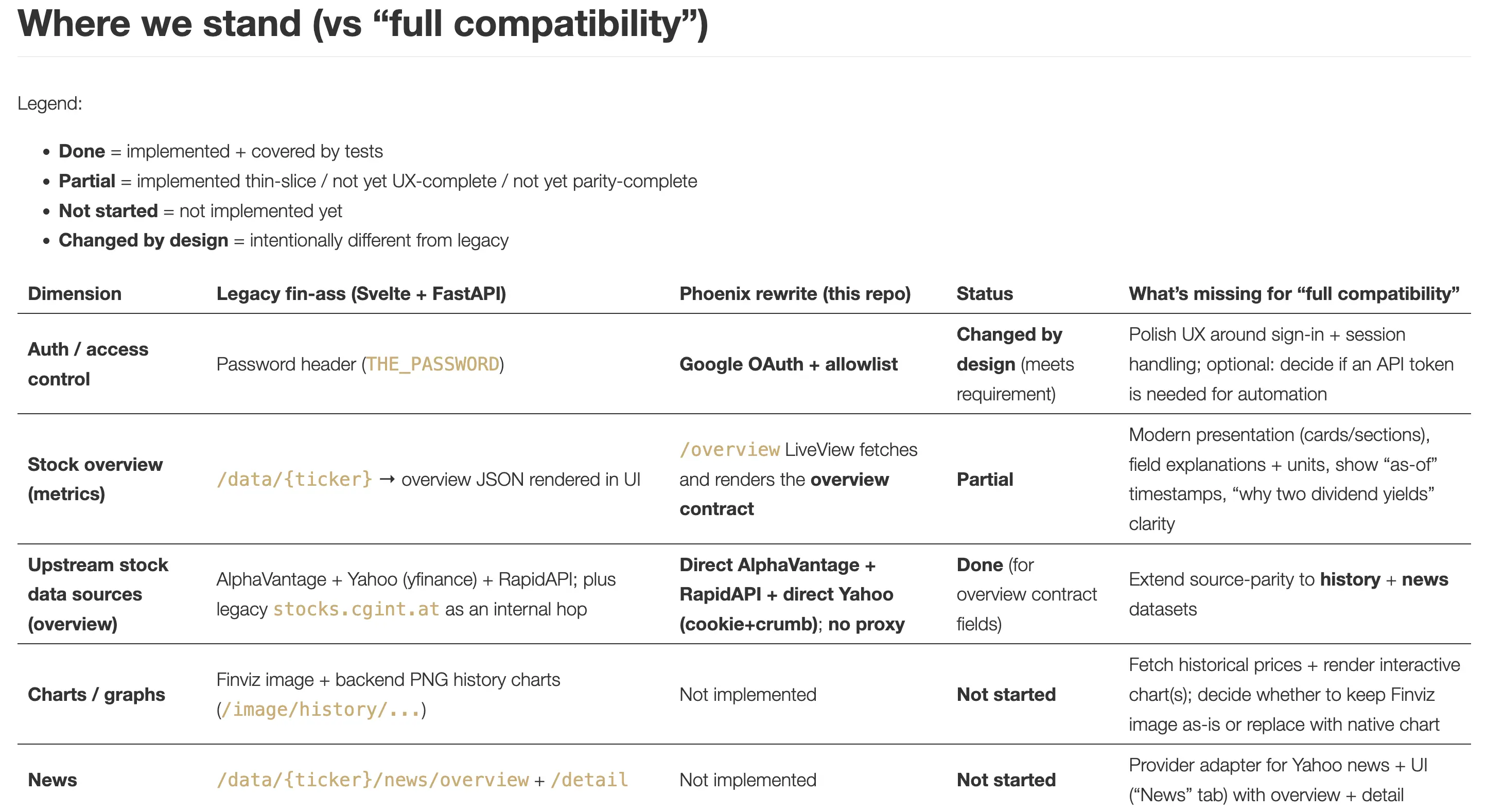This screenshot has height=812, width=1504.
Task: Click the "What's missing for full compatibility" header
Action: [1293, 294]
